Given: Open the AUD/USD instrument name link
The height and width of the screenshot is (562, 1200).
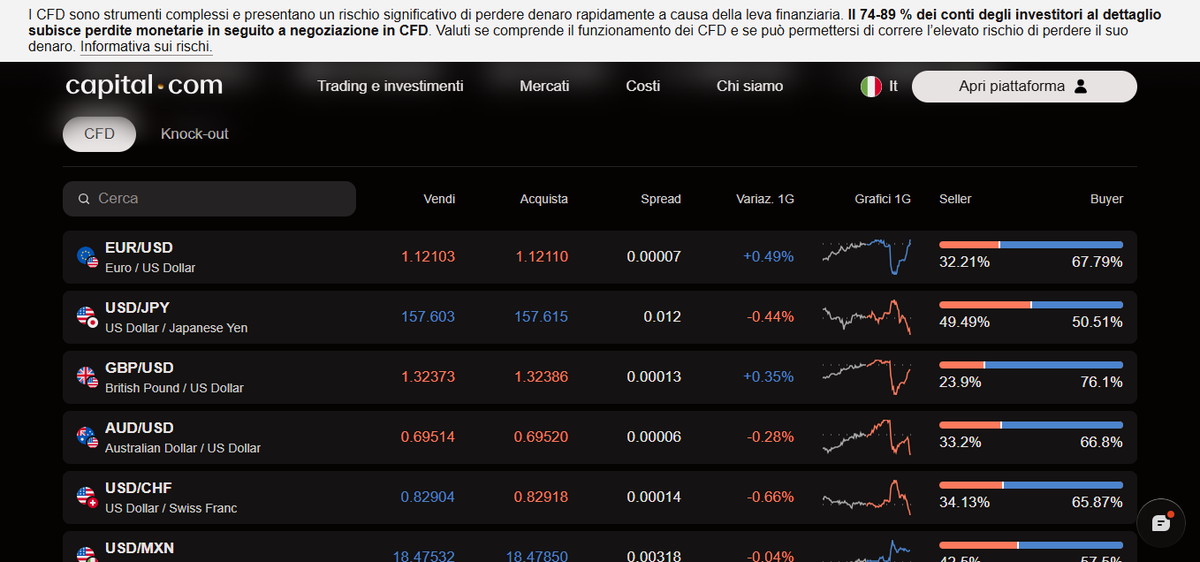Looking at the screenshot, I should point(139,427).
